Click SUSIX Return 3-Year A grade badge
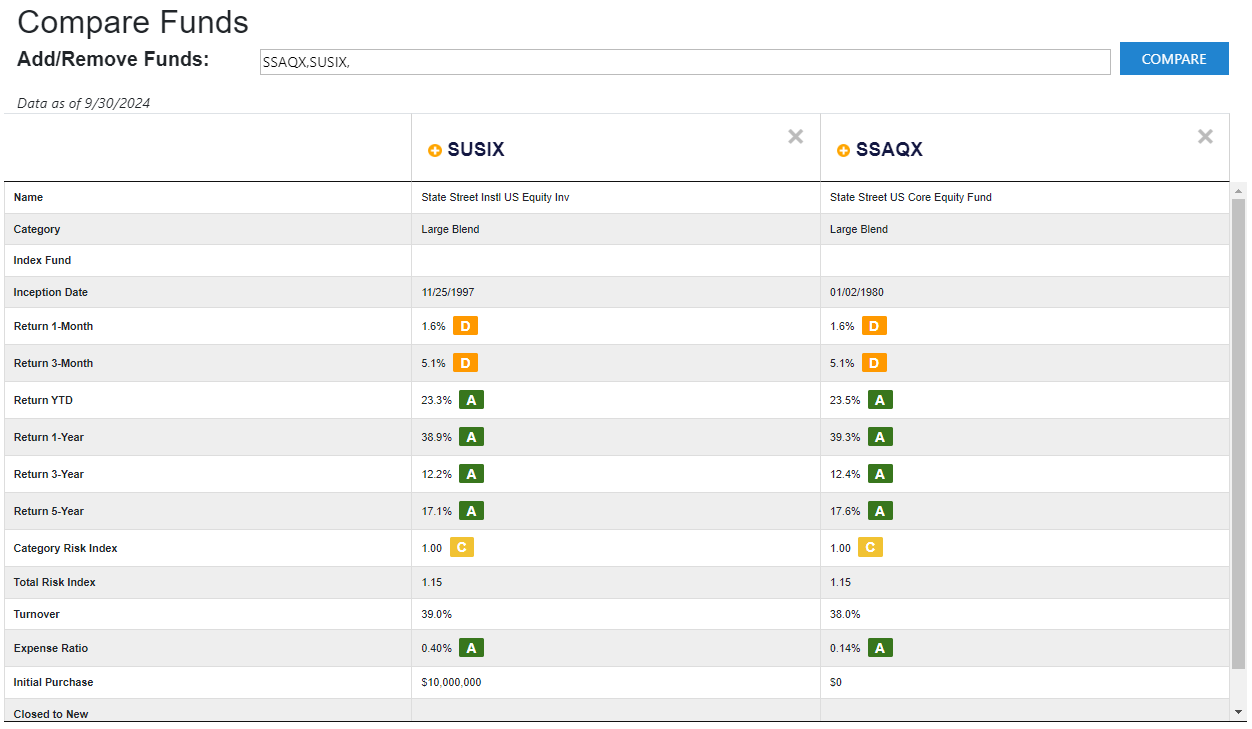Screen dimensions: 1252x729 click(x=472, y=474)
